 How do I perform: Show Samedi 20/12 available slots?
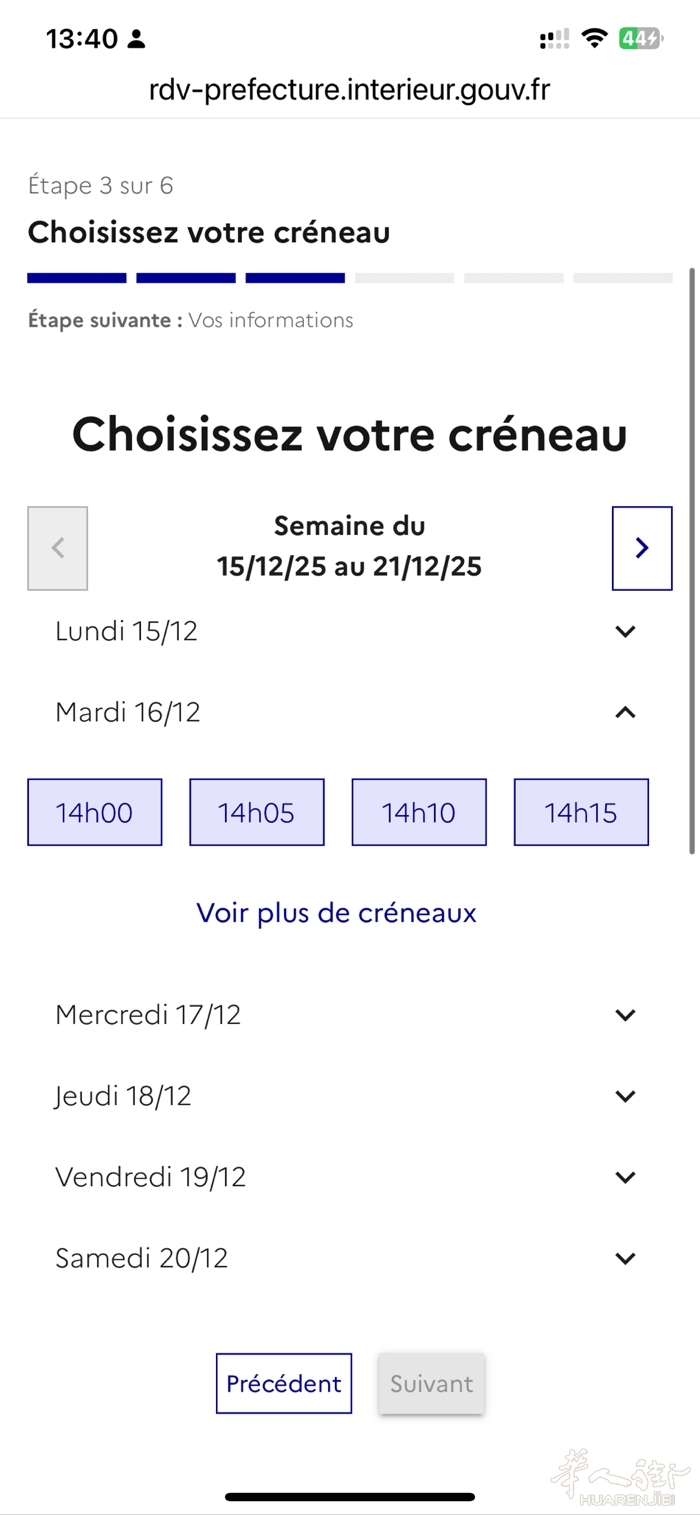point(625,1258)
